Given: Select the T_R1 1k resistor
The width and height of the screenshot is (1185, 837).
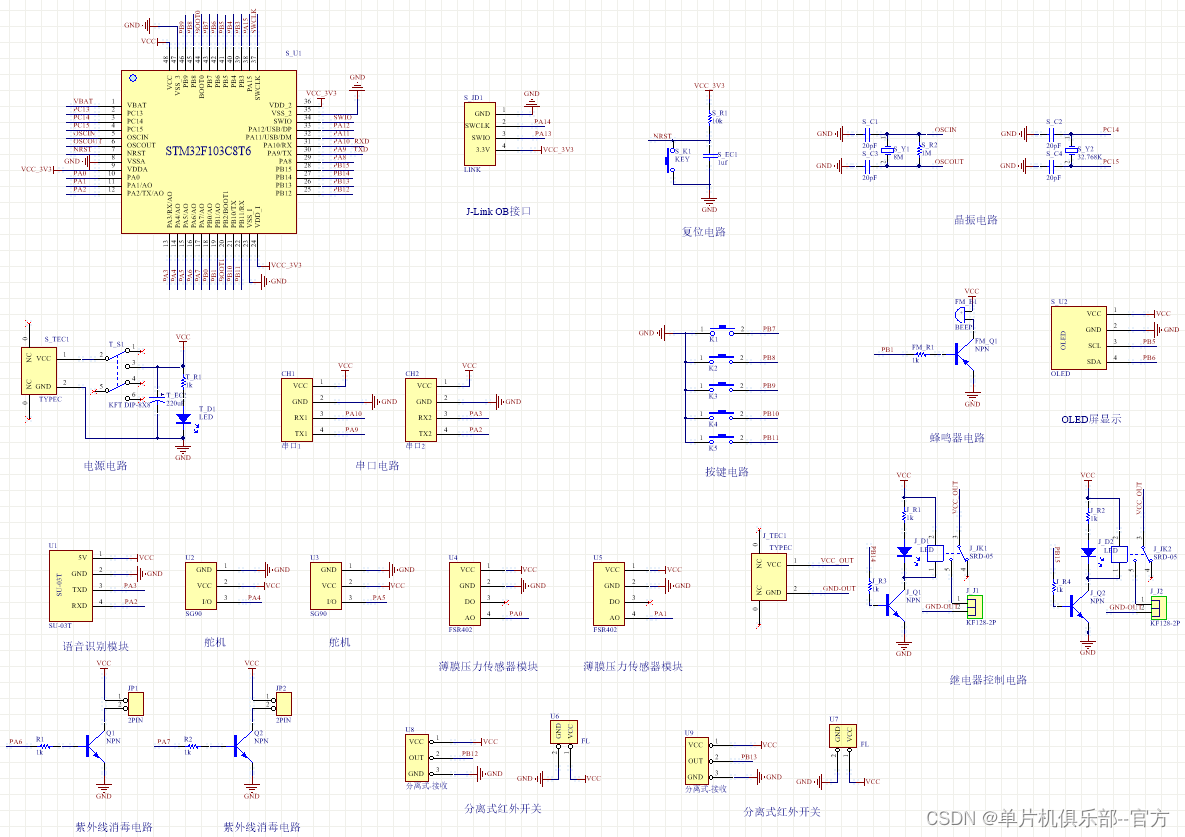Looking at the screenshot, I should tap(183, 381).
